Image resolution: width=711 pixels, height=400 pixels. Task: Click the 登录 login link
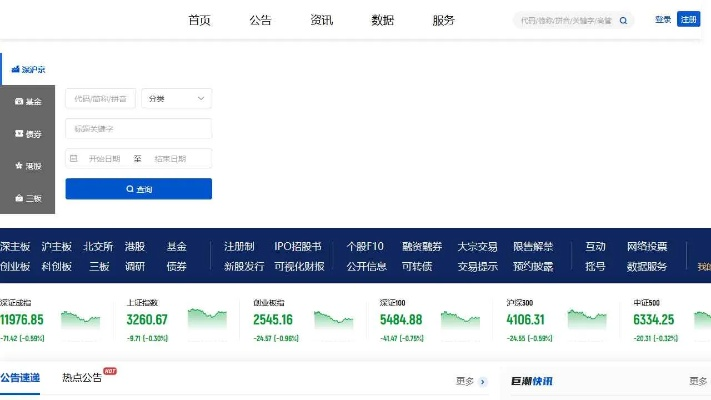point(663,19)
